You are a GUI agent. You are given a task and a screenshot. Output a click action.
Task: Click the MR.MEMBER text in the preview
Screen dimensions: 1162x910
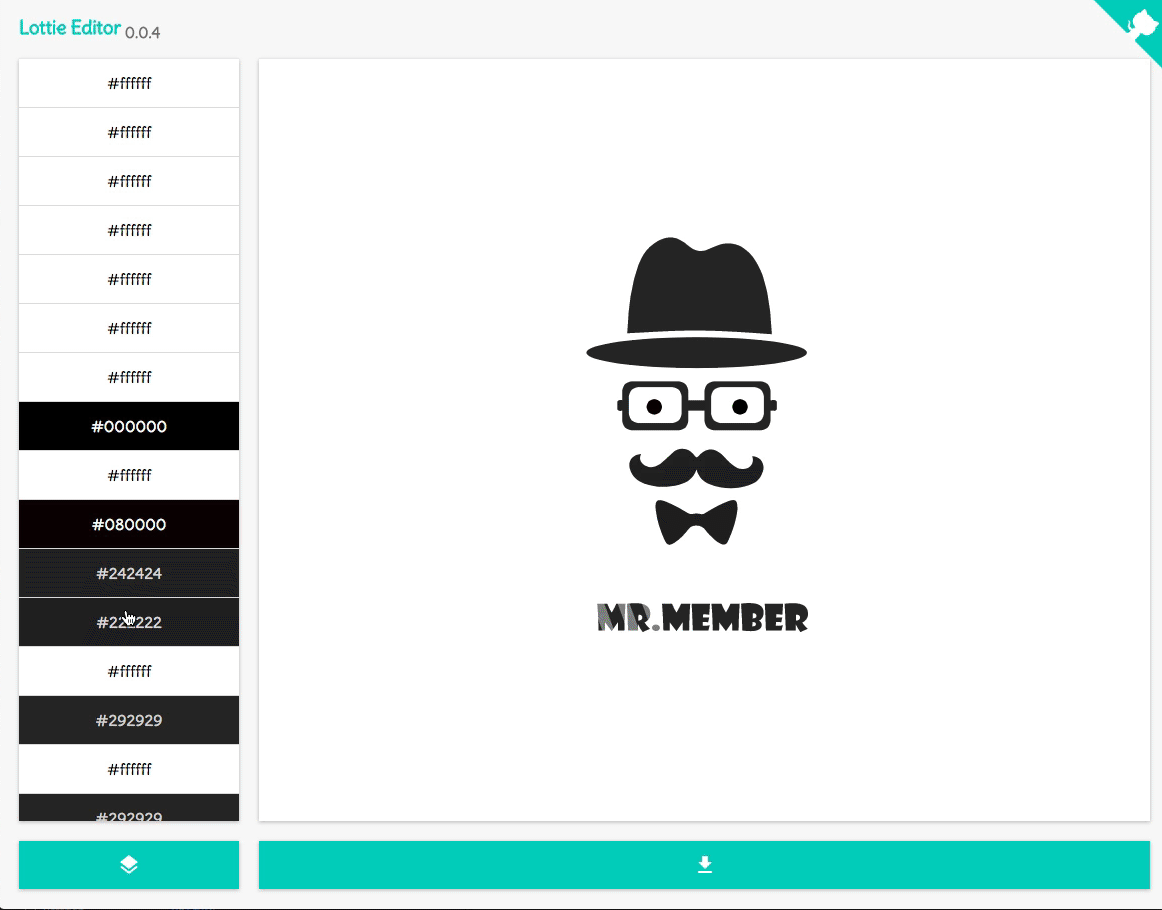(x=702, y=618)
